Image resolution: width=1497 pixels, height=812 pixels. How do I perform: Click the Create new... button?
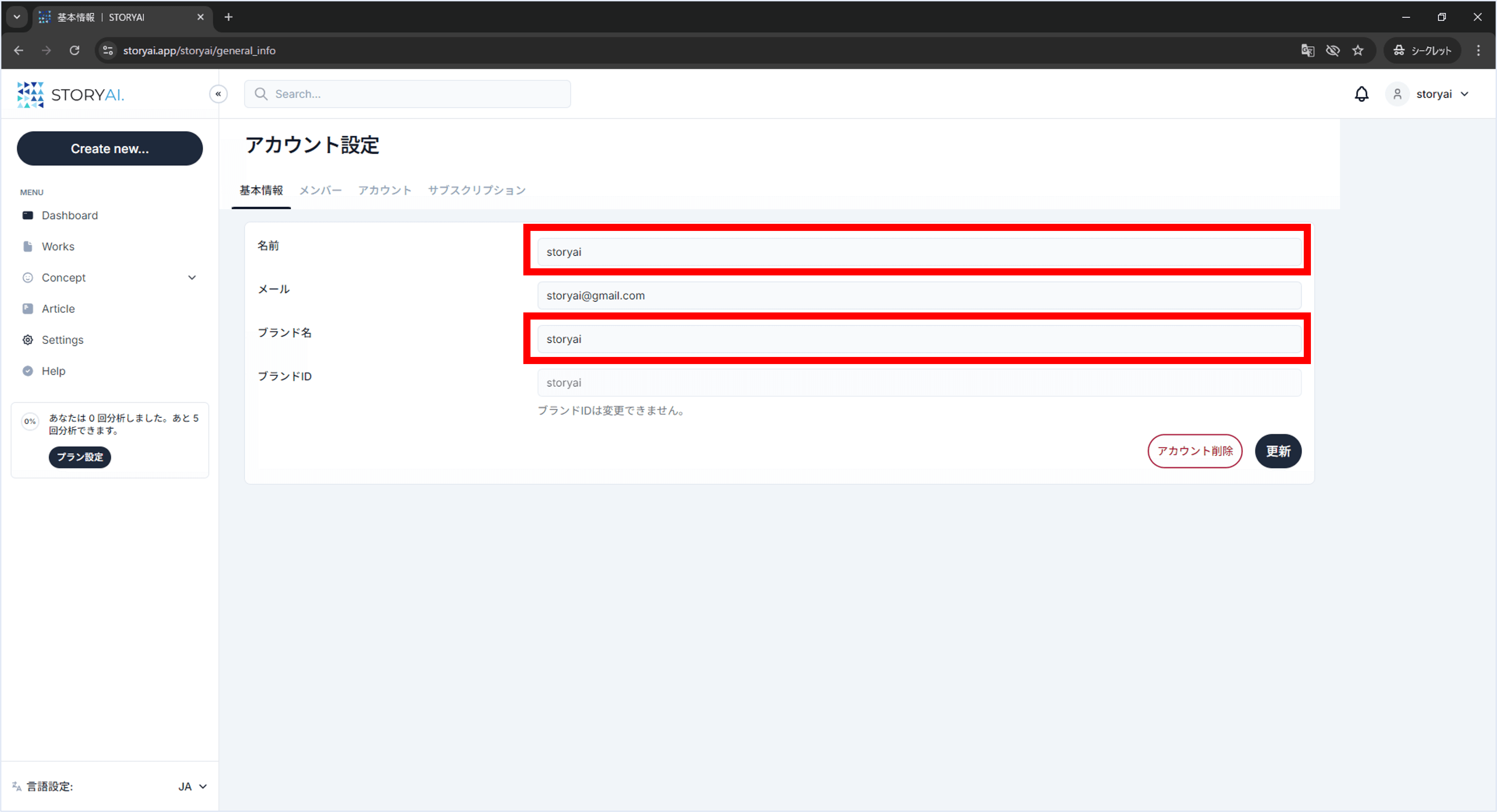[110, 149]
